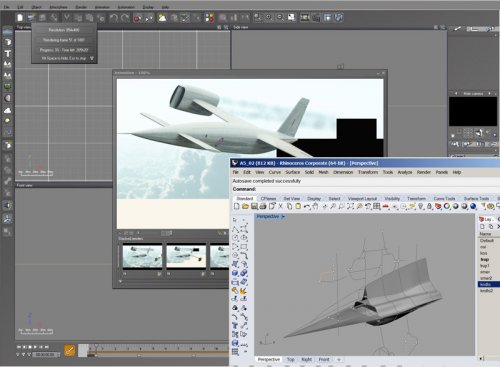Add a viewport tab with plus button
Image resolution: width=500 pixels, height=367 pixels.
339,360
